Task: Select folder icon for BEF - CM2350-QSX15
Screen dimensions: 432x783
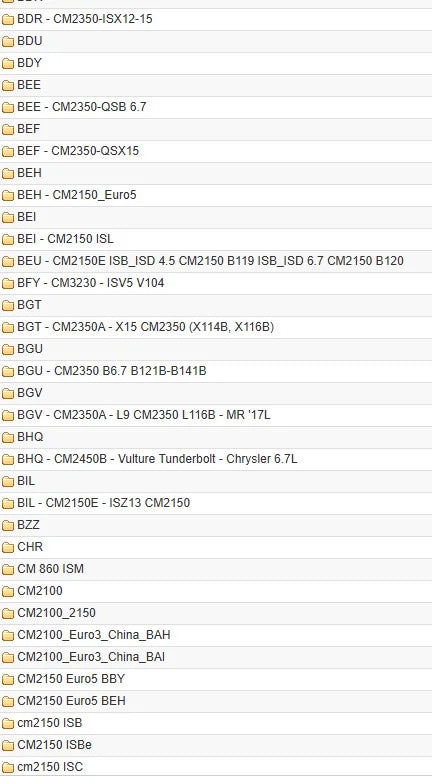Action: coord(8,151)
